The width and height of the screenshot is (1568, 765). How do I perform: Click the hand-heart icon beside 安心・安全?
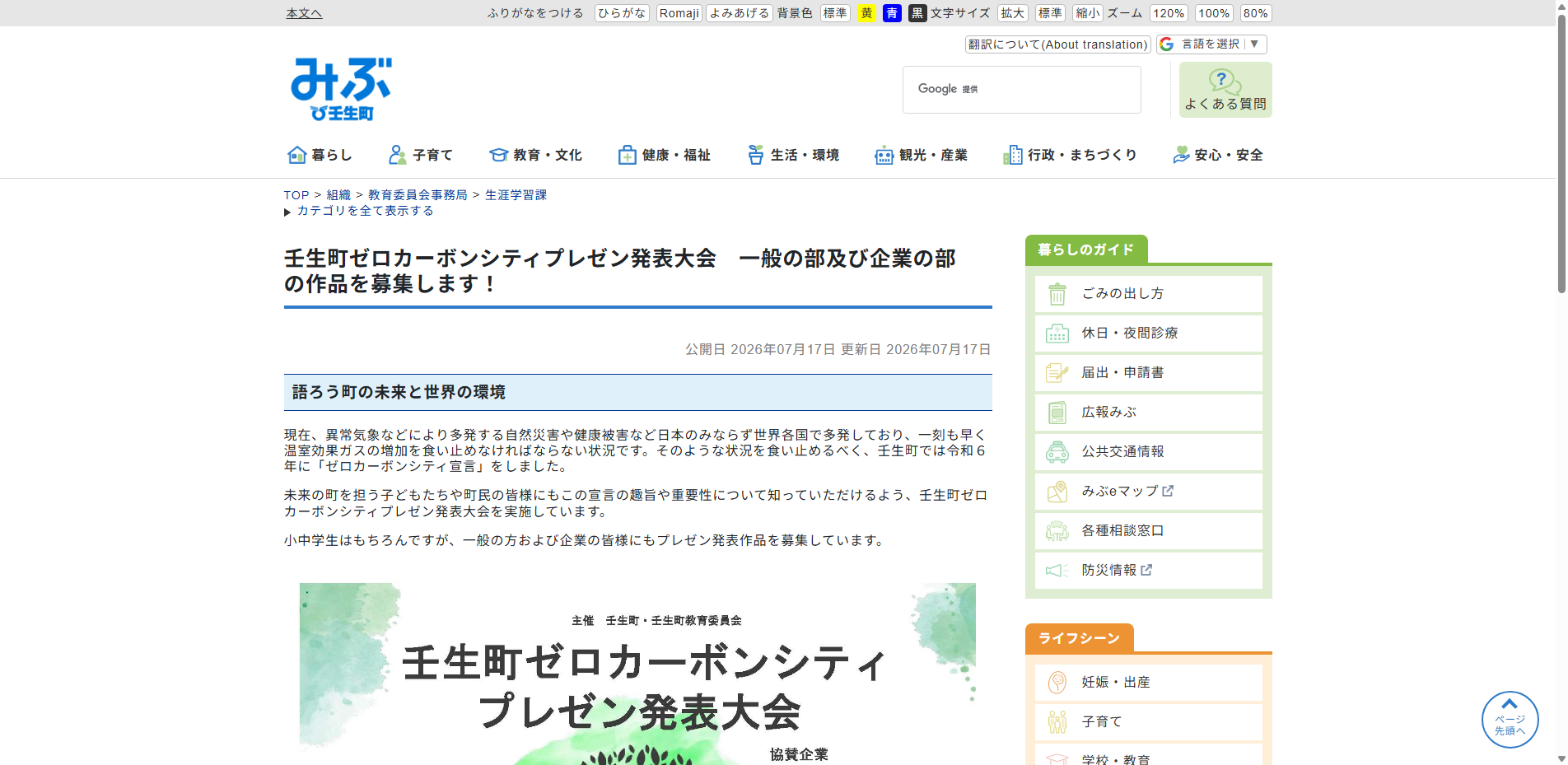tap(1181, 155)
